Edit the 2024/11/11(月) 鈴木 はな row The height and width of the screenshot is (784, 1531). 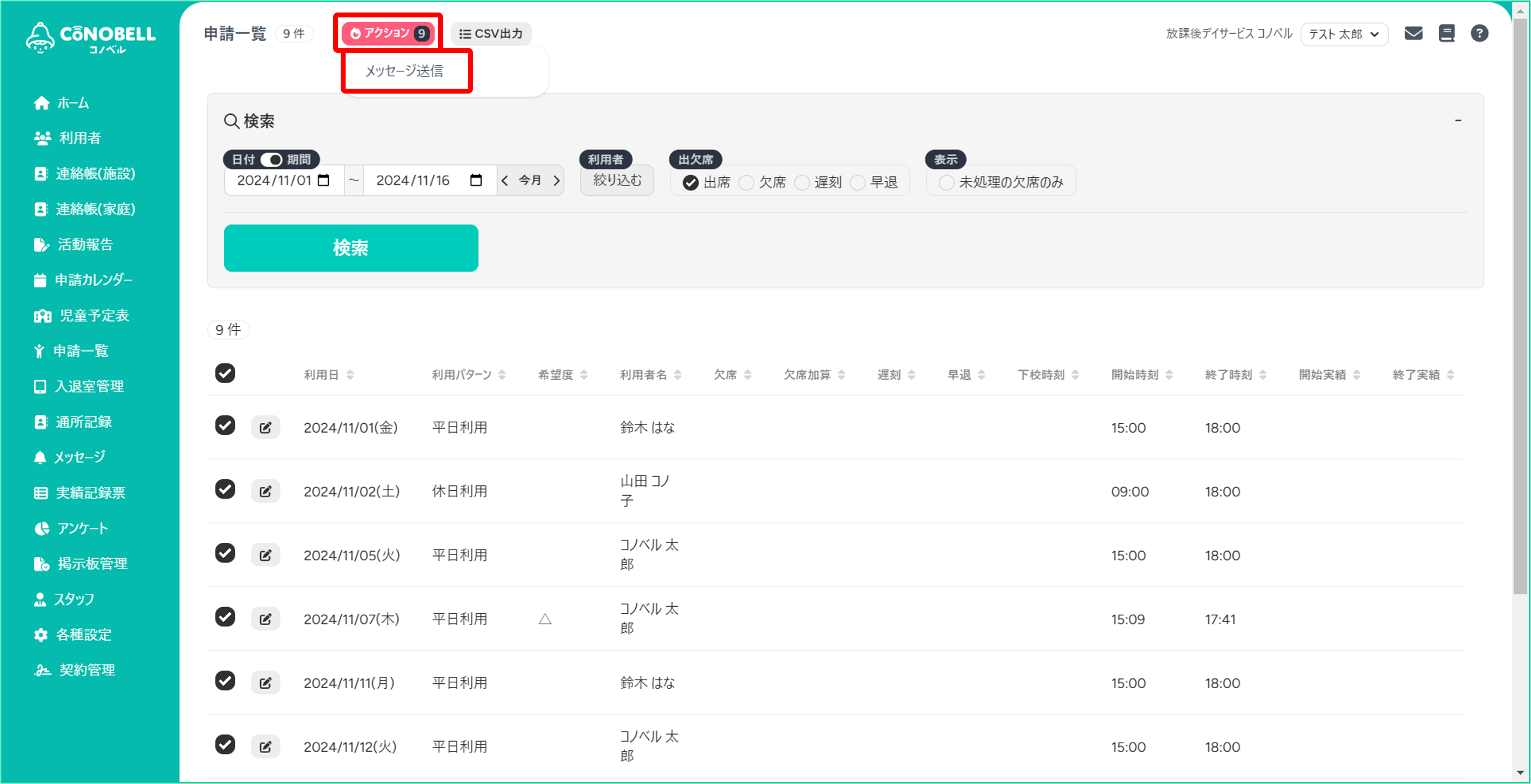click(265, 682)
